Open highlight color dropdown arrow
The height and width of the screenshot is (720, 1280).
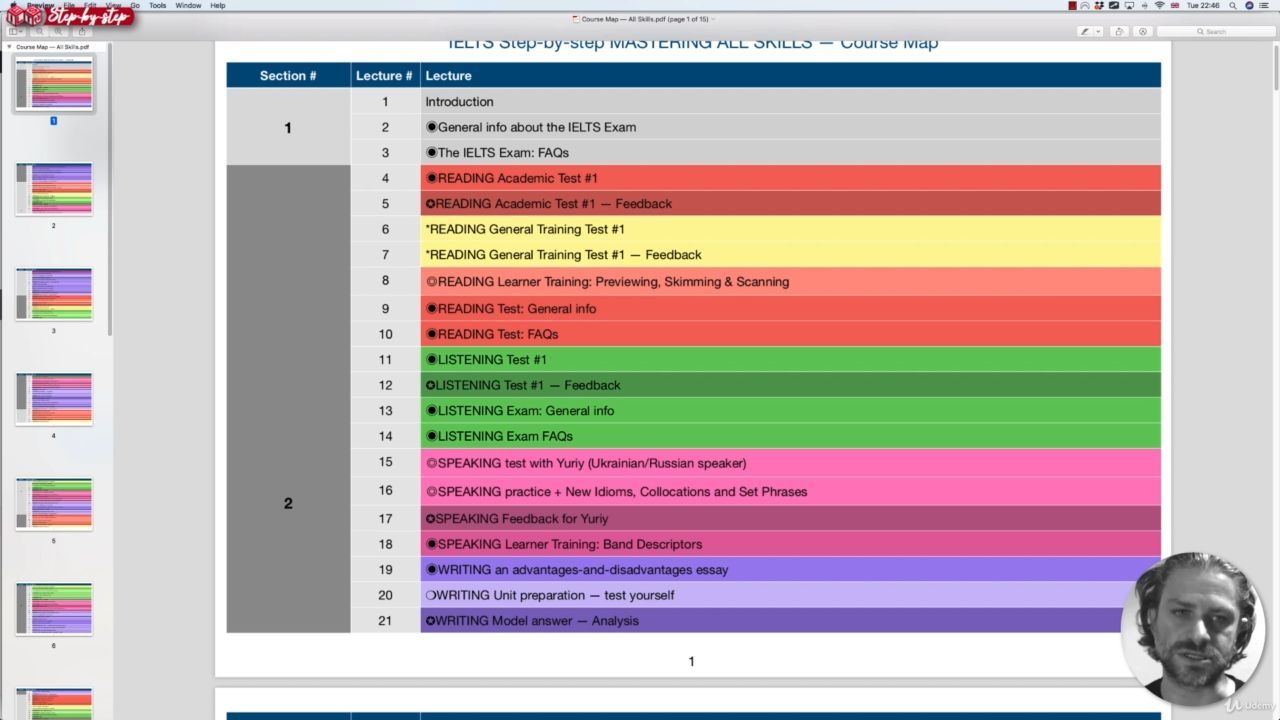(x=1098, y=31)
